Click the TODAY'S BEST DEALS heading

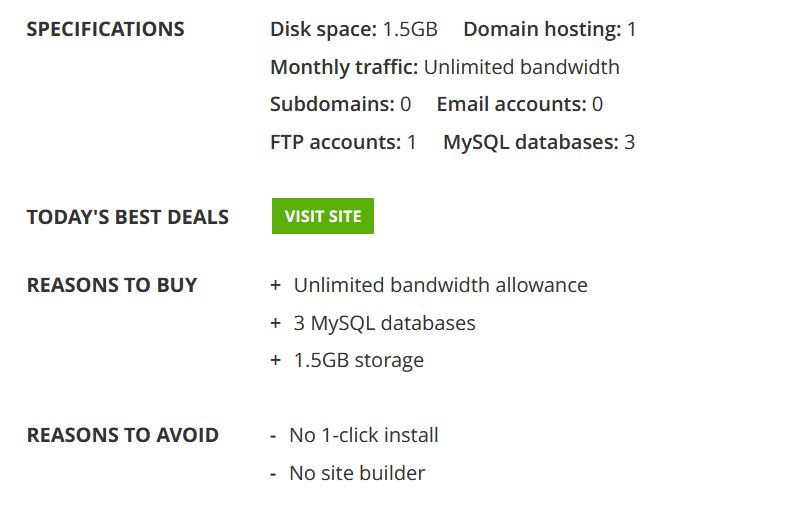click(x=128, y=217)
